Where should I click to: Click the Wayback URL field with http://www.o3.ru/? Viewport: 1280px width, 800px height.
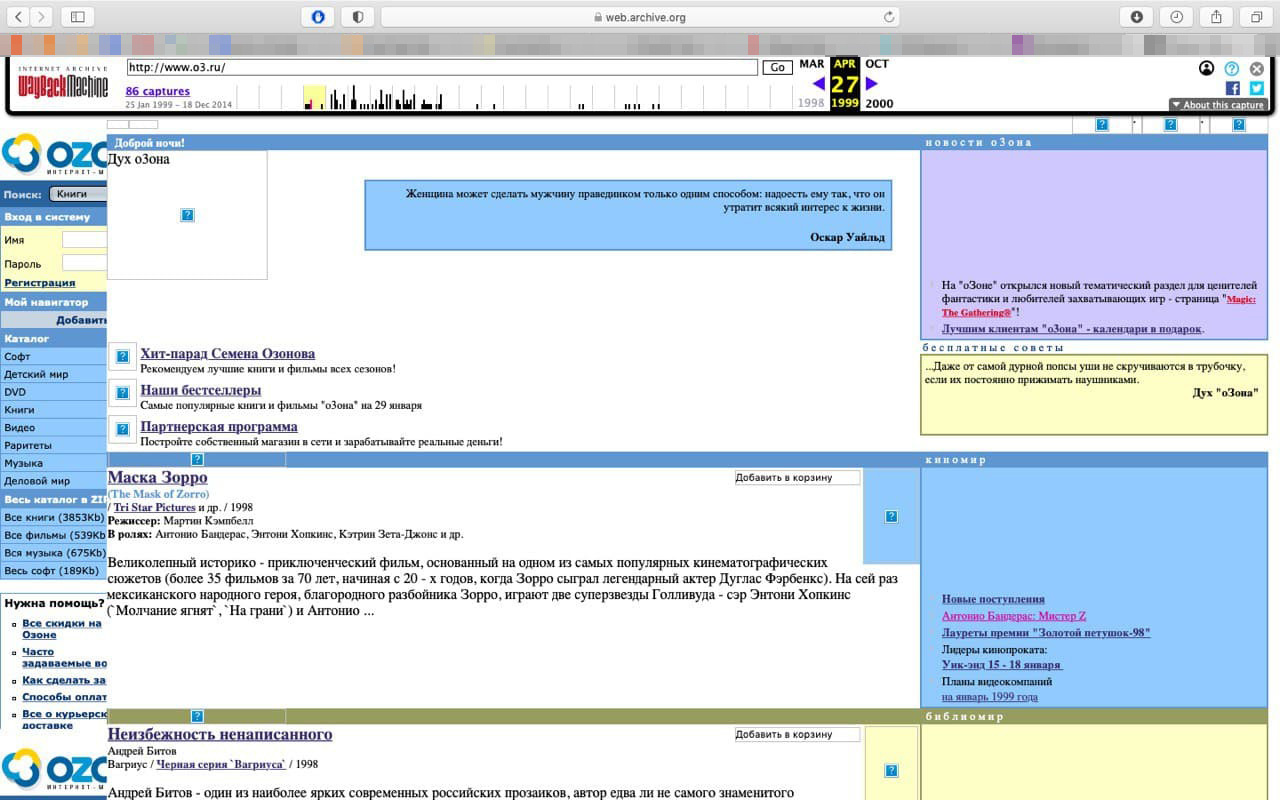[x=442, y=67]
